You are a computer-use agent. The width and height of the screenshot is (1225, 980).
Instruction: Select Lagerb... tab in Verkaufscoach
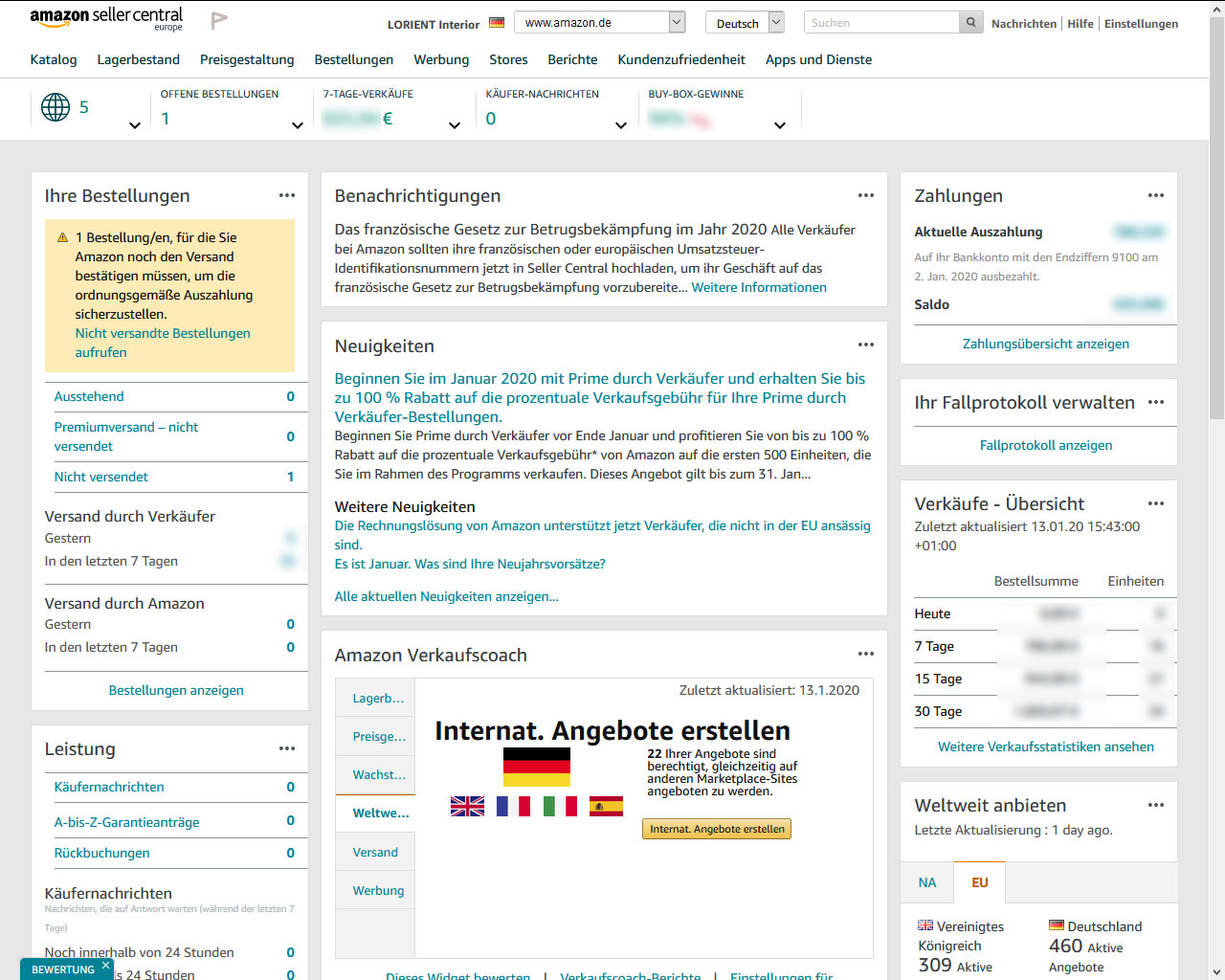[x=375, y=699]
